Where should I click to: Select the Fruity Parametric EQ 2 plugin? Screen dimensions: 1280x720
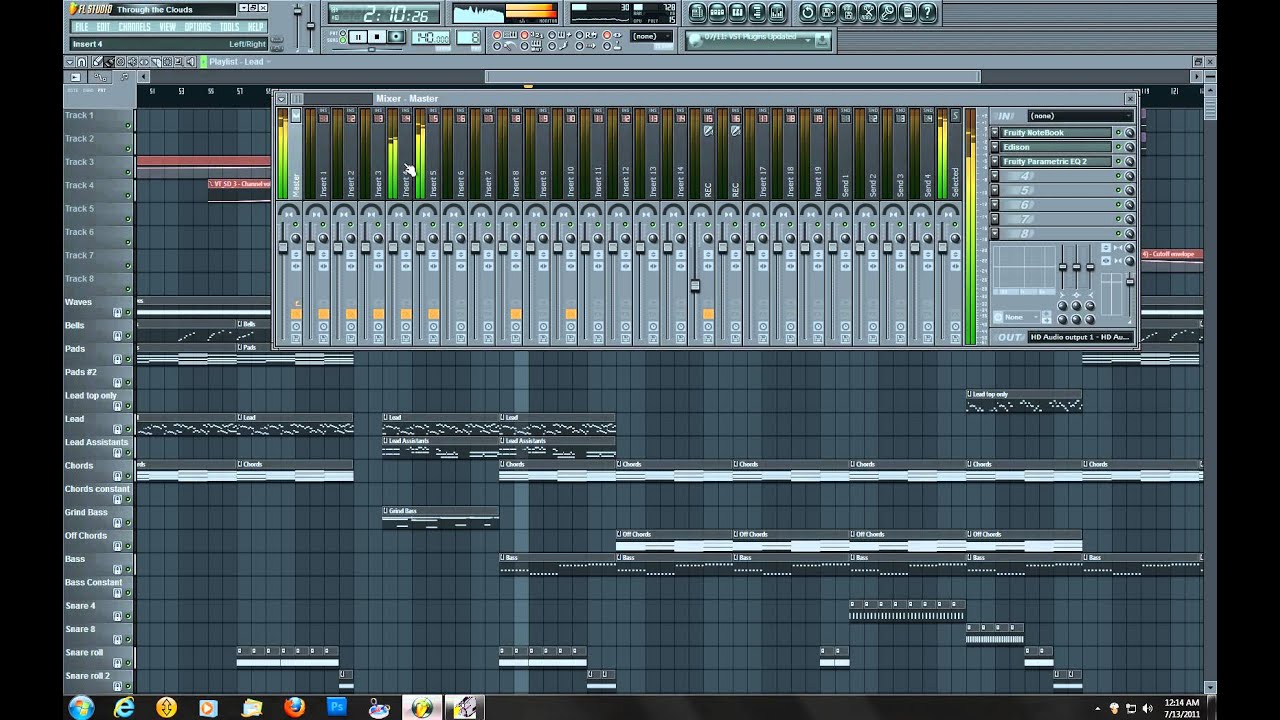click(1057, 161)
